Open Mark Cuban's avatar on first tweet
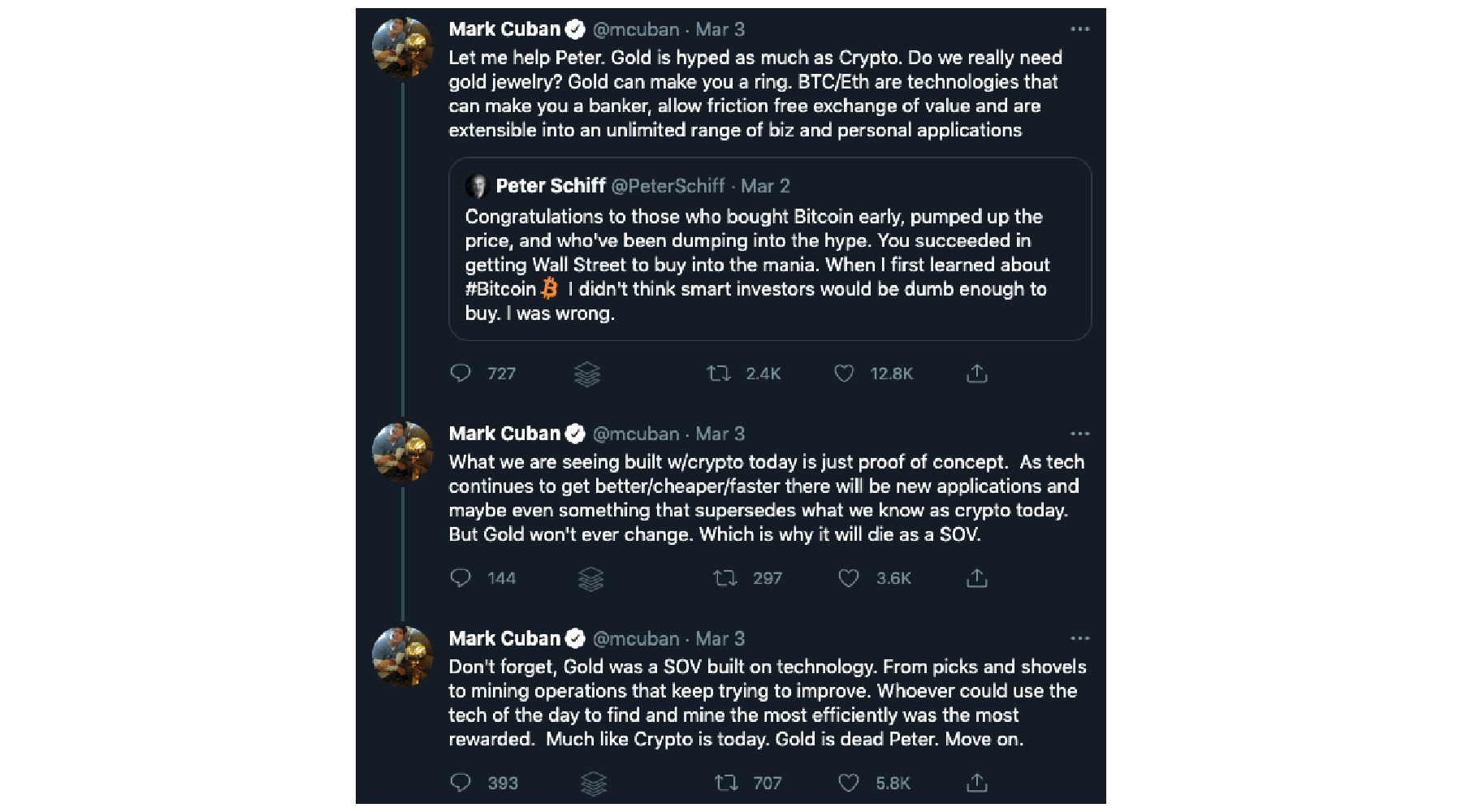The image size is (1462, 812). pos(403,47)
